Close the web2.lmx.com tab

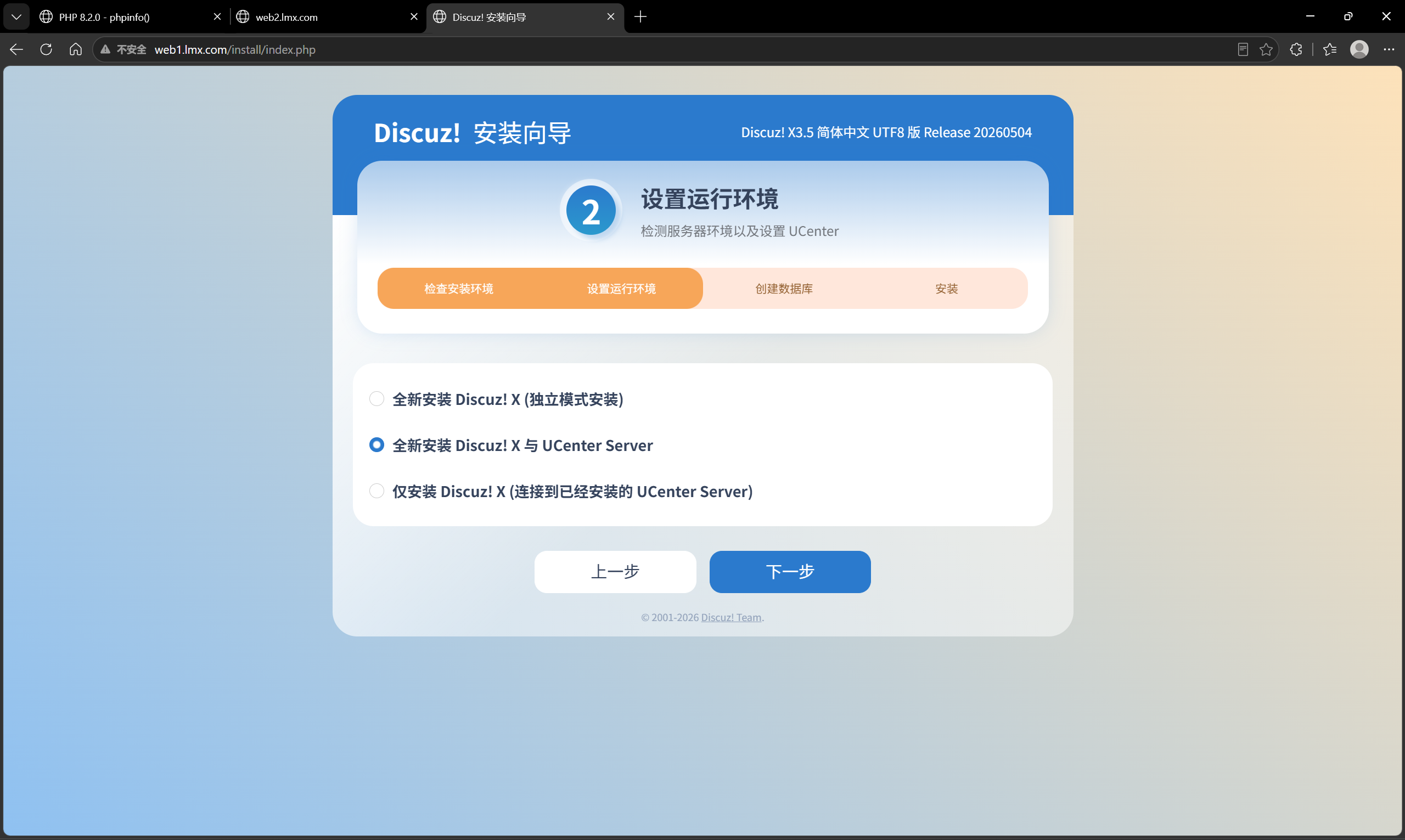(x=414, y=16)
